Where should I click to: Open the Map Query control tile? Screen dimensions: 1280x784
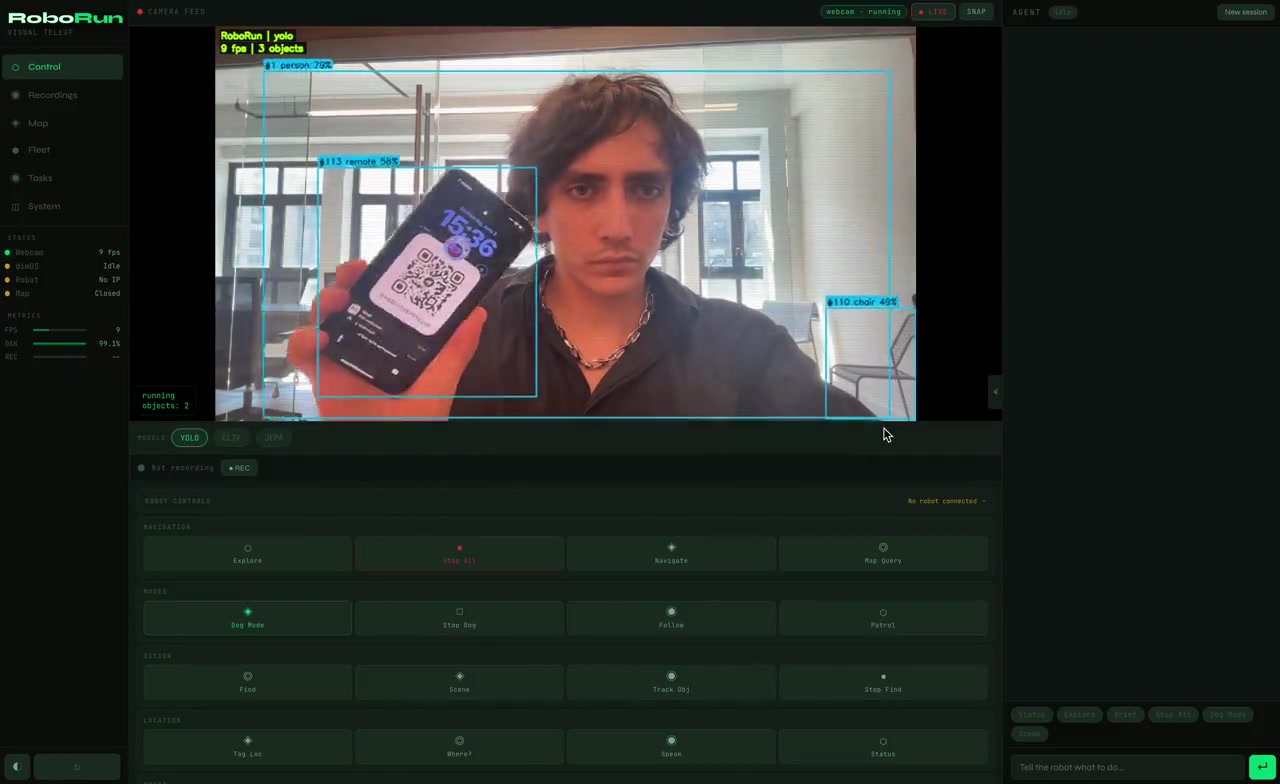[883, 554]
